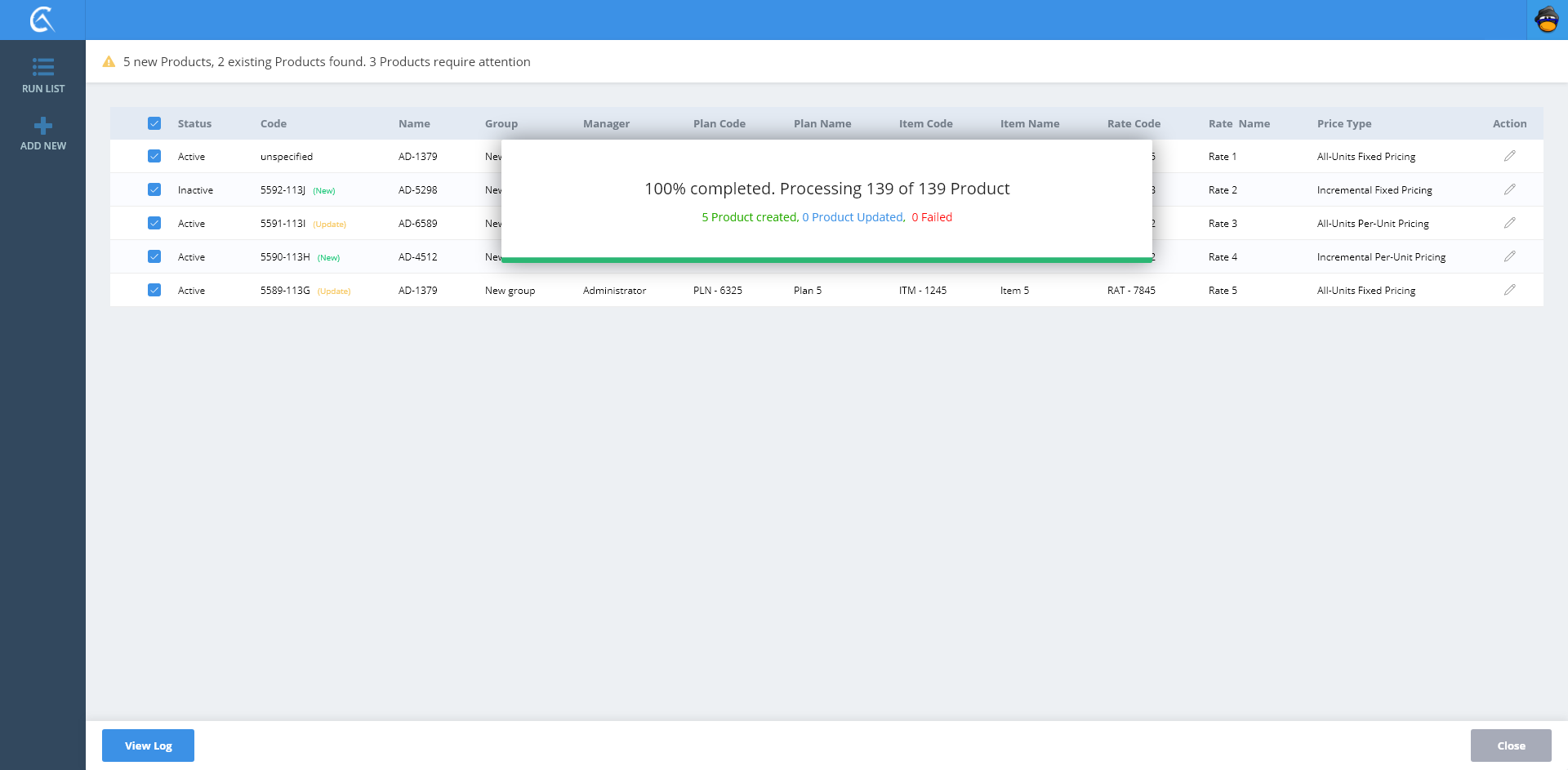The height and width of the screenshot is (770, 1568).
Task: Open the Run List sidebar item
Action: point(42,75)
